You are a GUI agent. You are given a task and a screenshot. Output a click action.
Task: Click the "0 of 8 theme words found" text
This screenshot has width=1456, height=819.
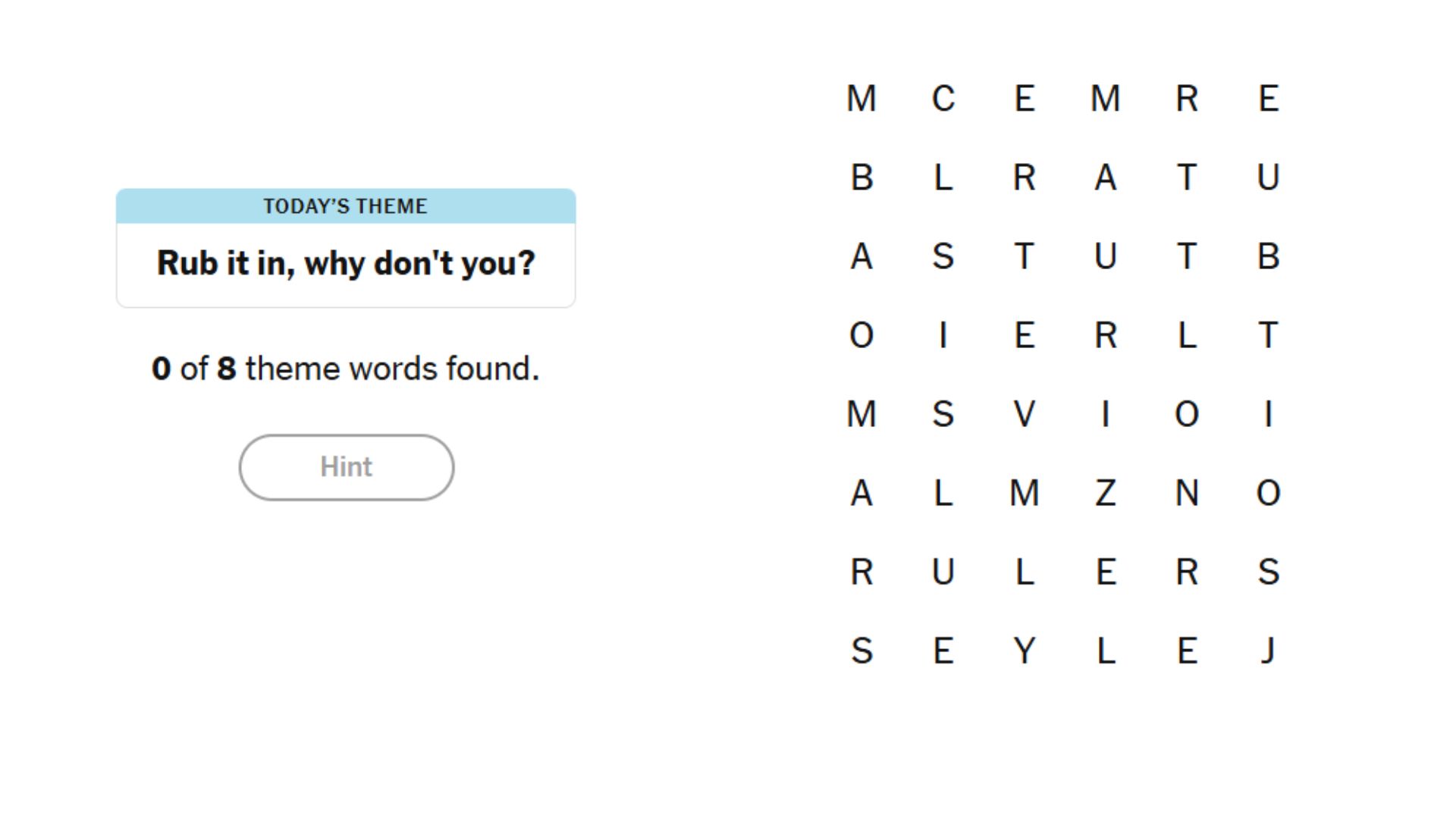tap(346, 369)
